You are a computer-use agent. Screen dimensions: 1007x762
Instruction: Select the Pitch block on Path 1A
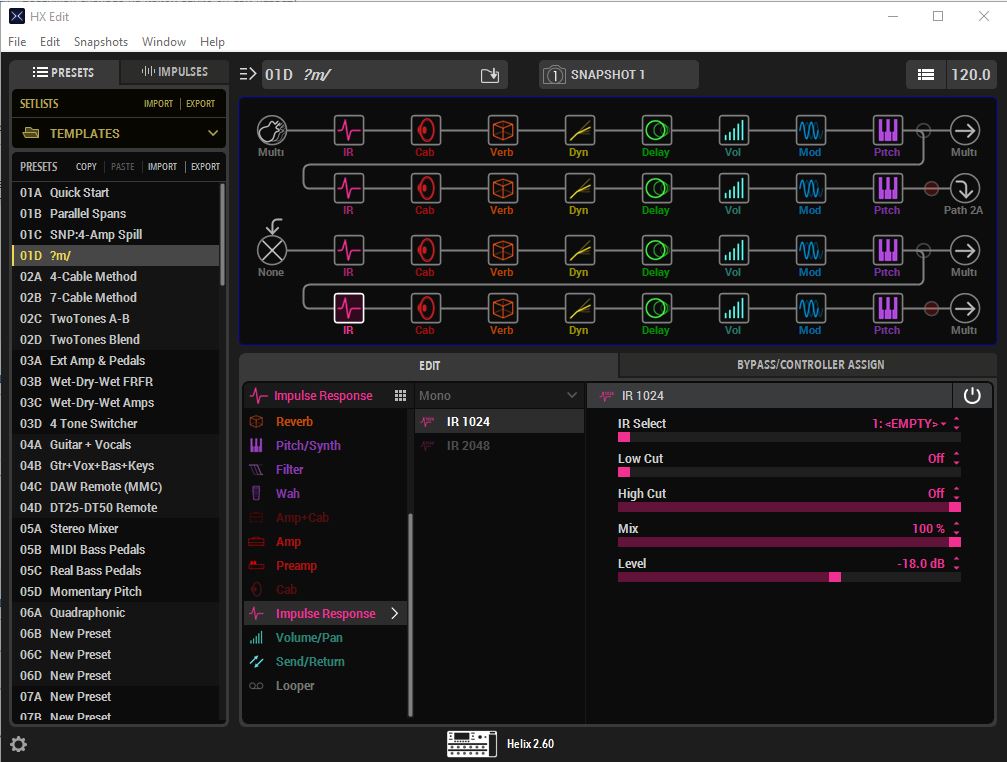(888, 130)
